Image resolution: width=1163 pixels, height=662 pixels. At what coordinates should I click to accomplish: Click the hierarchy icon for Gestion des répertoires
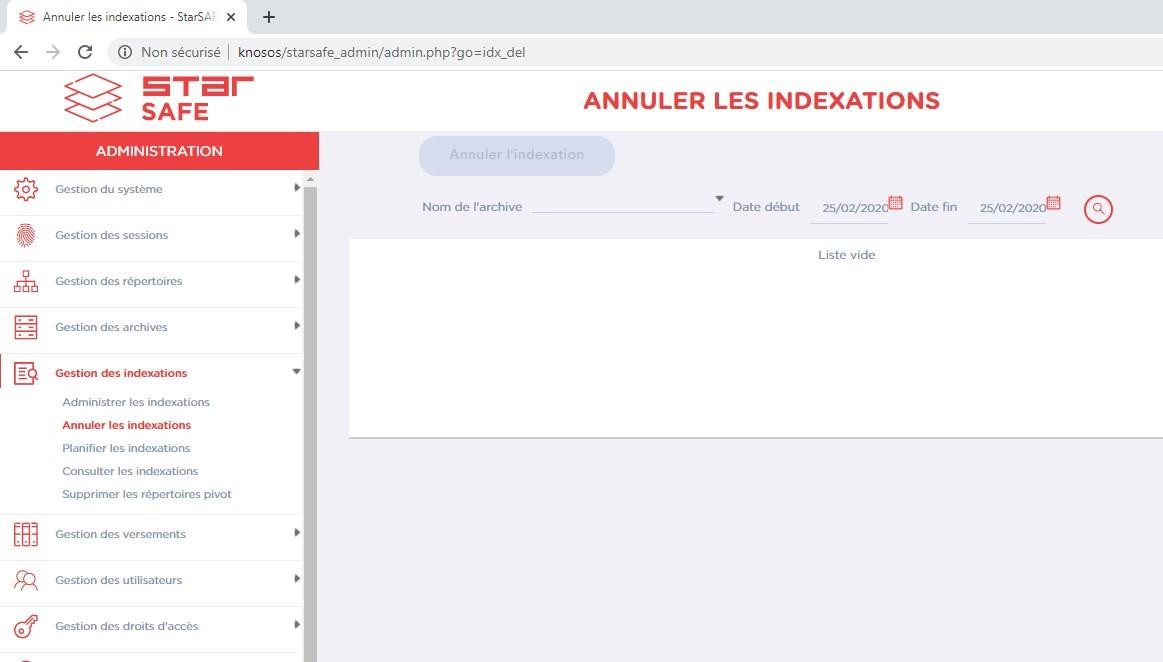tap(26, 281)
